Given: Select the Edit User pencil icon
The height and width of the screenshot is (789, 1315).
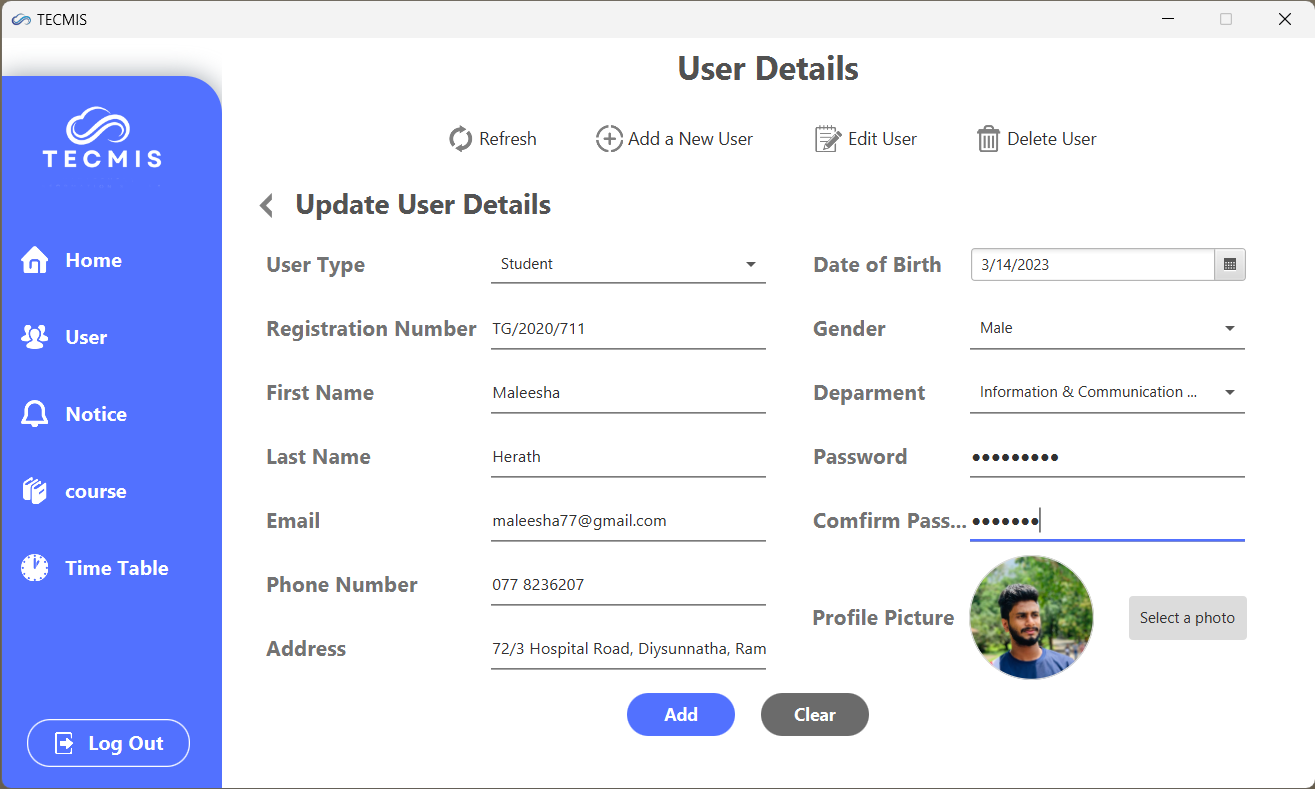Looking at the screenshot, I should [826, 139].
